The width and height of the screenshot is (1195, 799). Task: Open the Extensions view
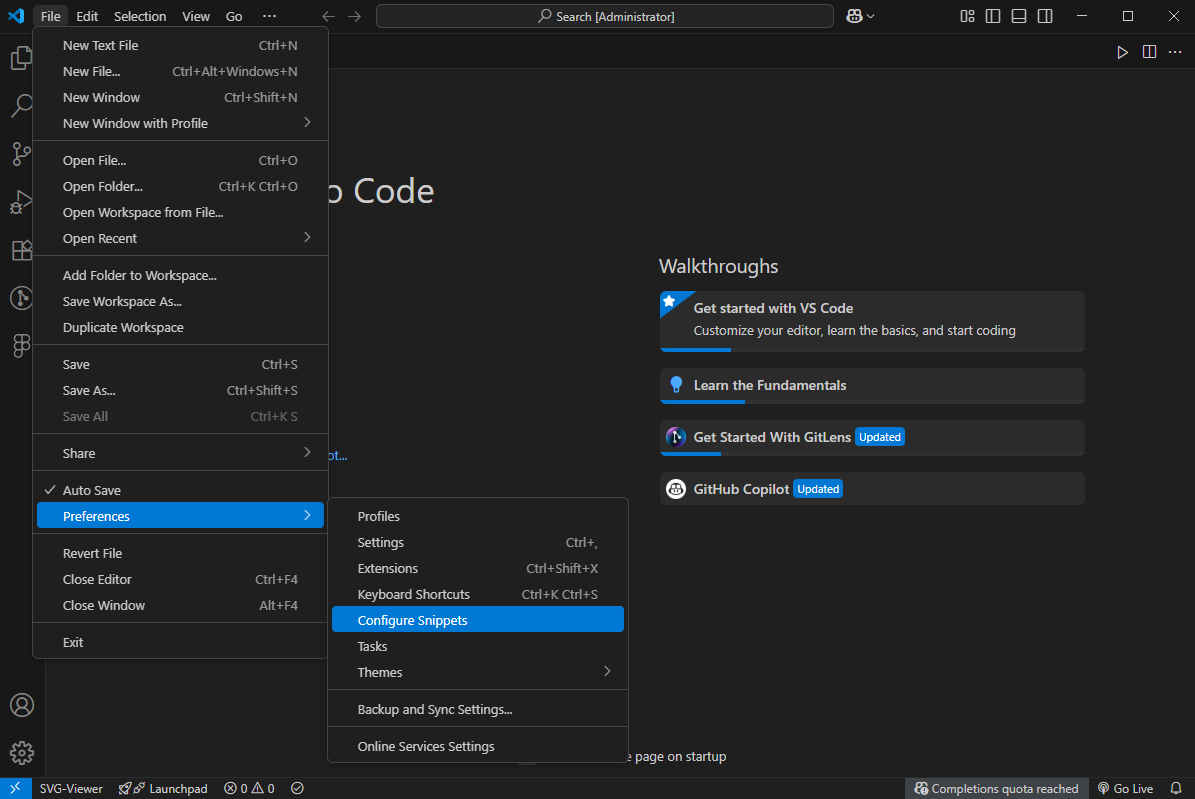(22, 250)
